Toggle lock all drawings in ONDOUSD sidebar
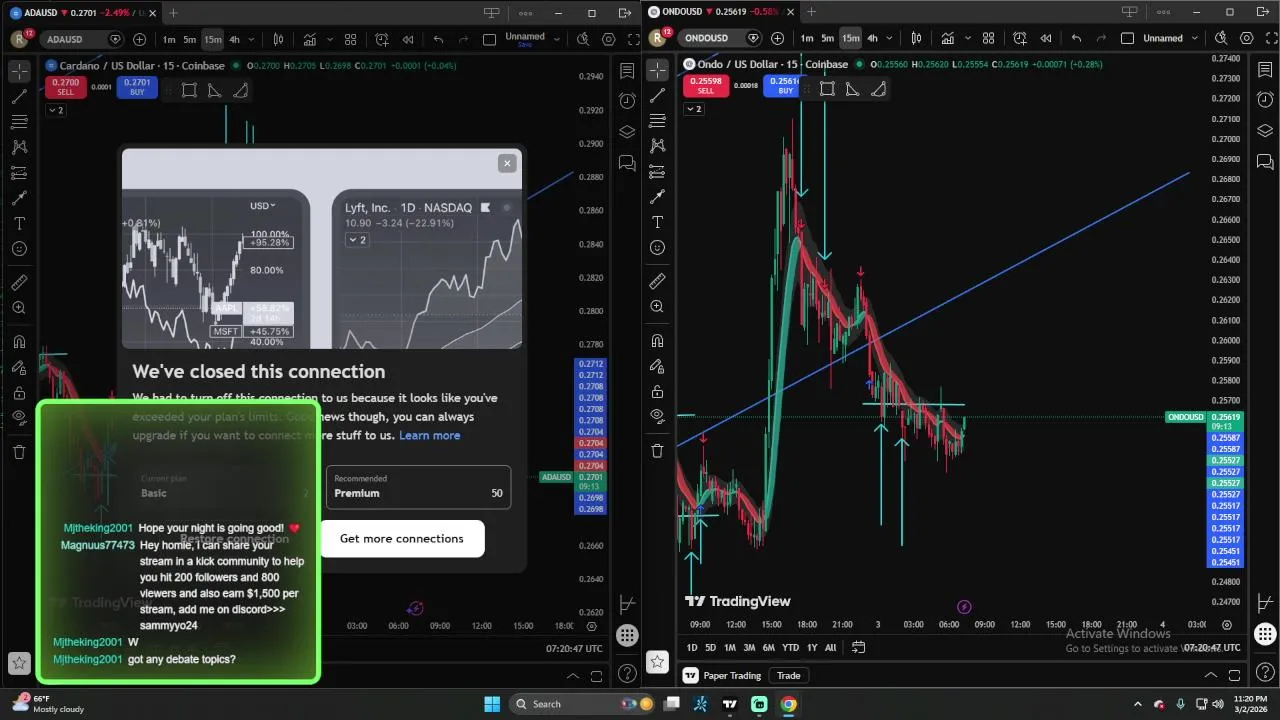 coord(657,391)
